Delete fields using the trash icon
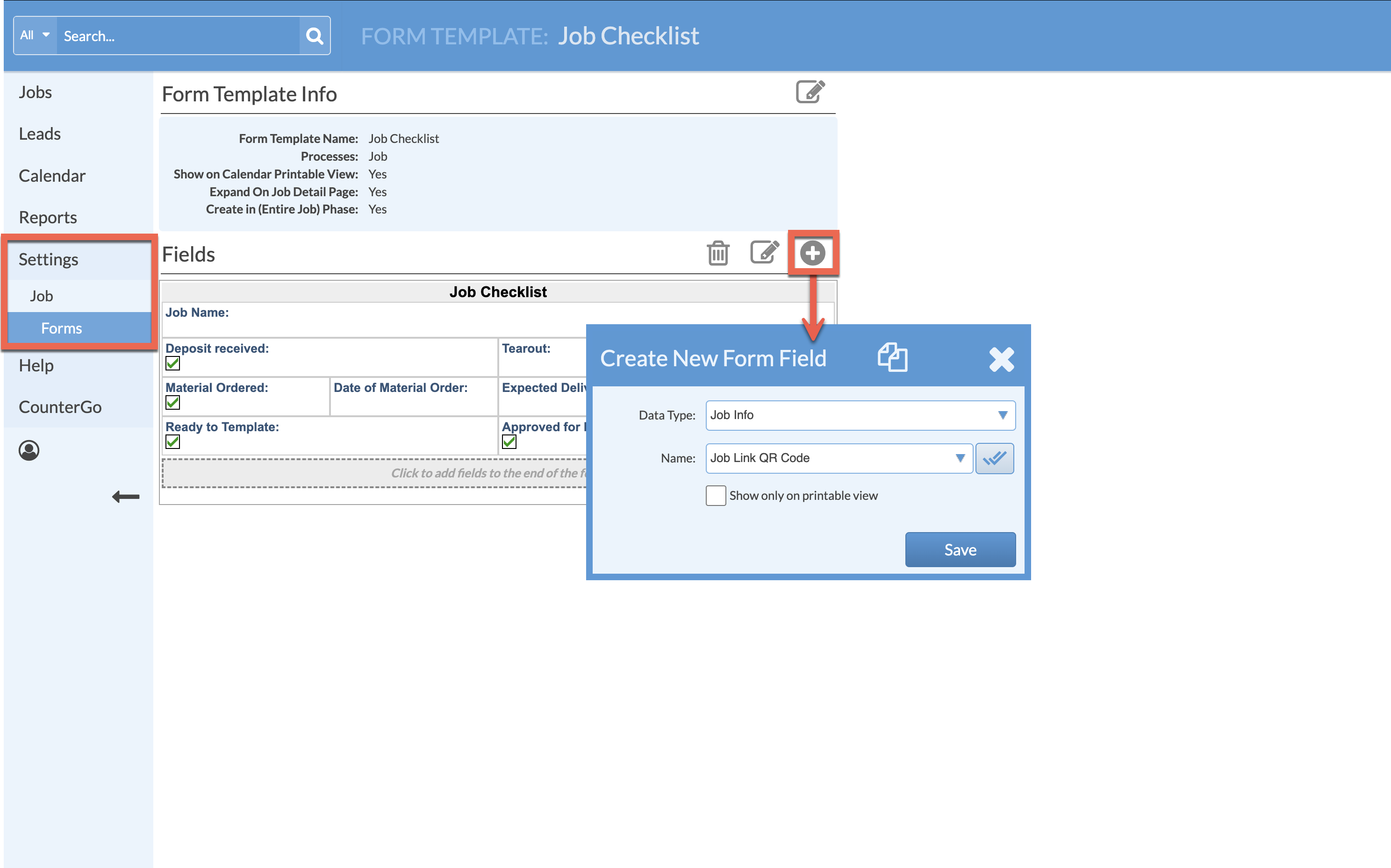This screenshot has height=868, width=1391. (718, 253)
